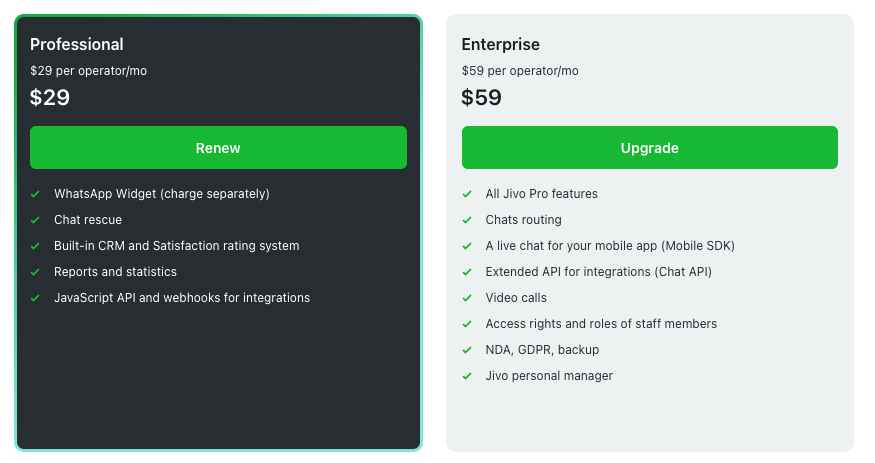Image resolution: width=875 pixels, height=463 pixels.
Task: Click checkmark next to All Jivo Pro features
Action: [467, 194]
